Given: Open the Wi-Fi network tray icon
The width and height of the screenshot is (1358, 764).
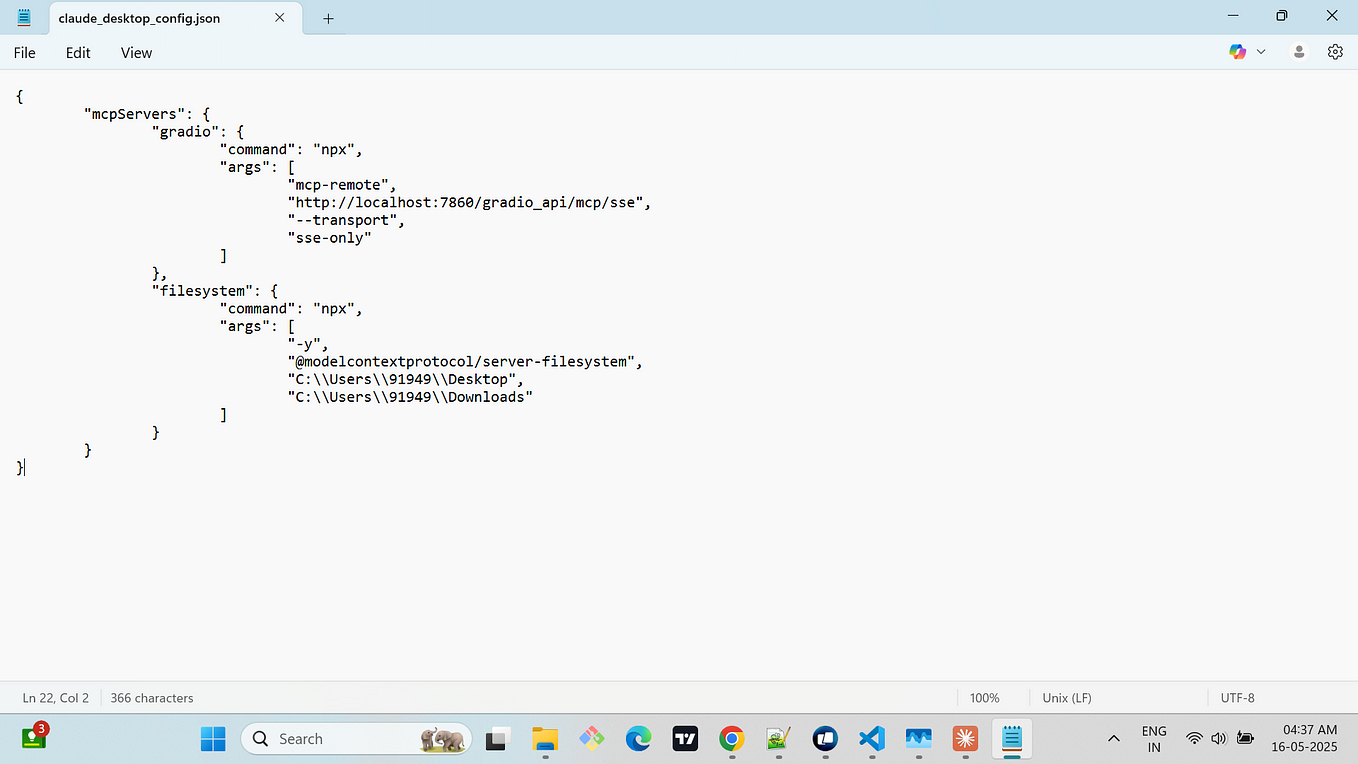Looking at the screenshot, I should coord(1194,739).
